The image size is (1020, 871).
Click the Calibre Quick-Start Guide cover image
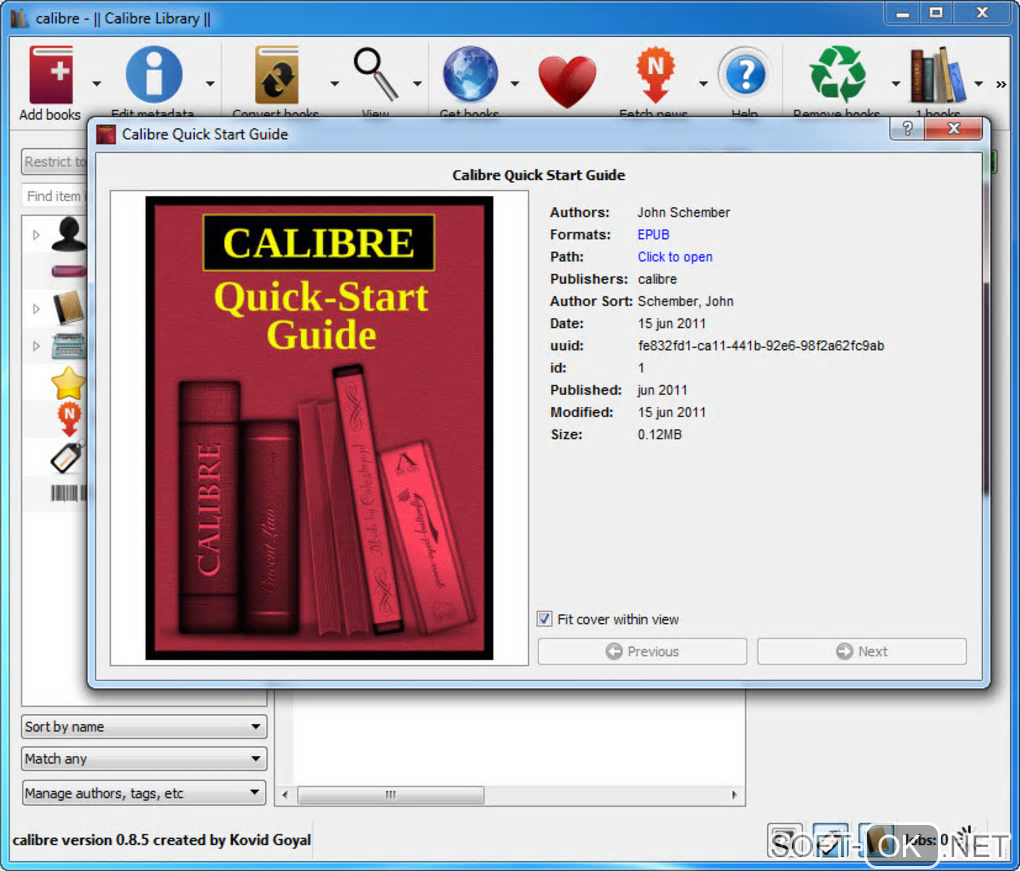pos(319,428)
